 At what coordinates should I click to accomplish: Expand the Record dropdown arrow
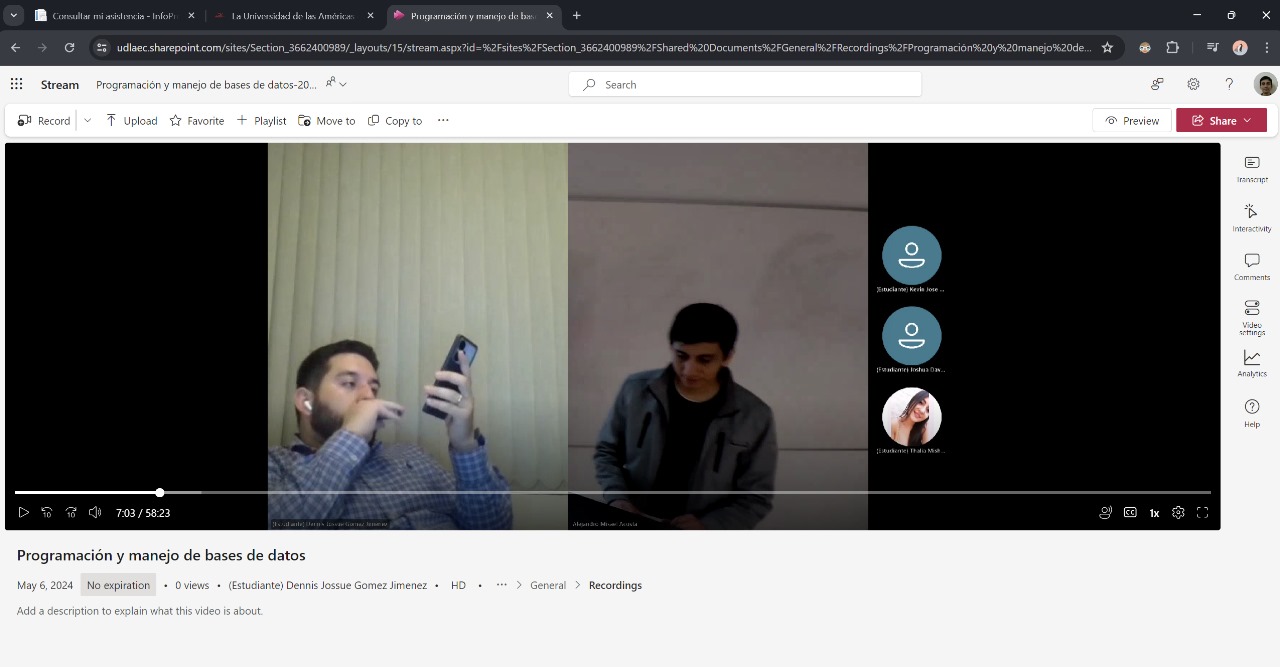87,120
